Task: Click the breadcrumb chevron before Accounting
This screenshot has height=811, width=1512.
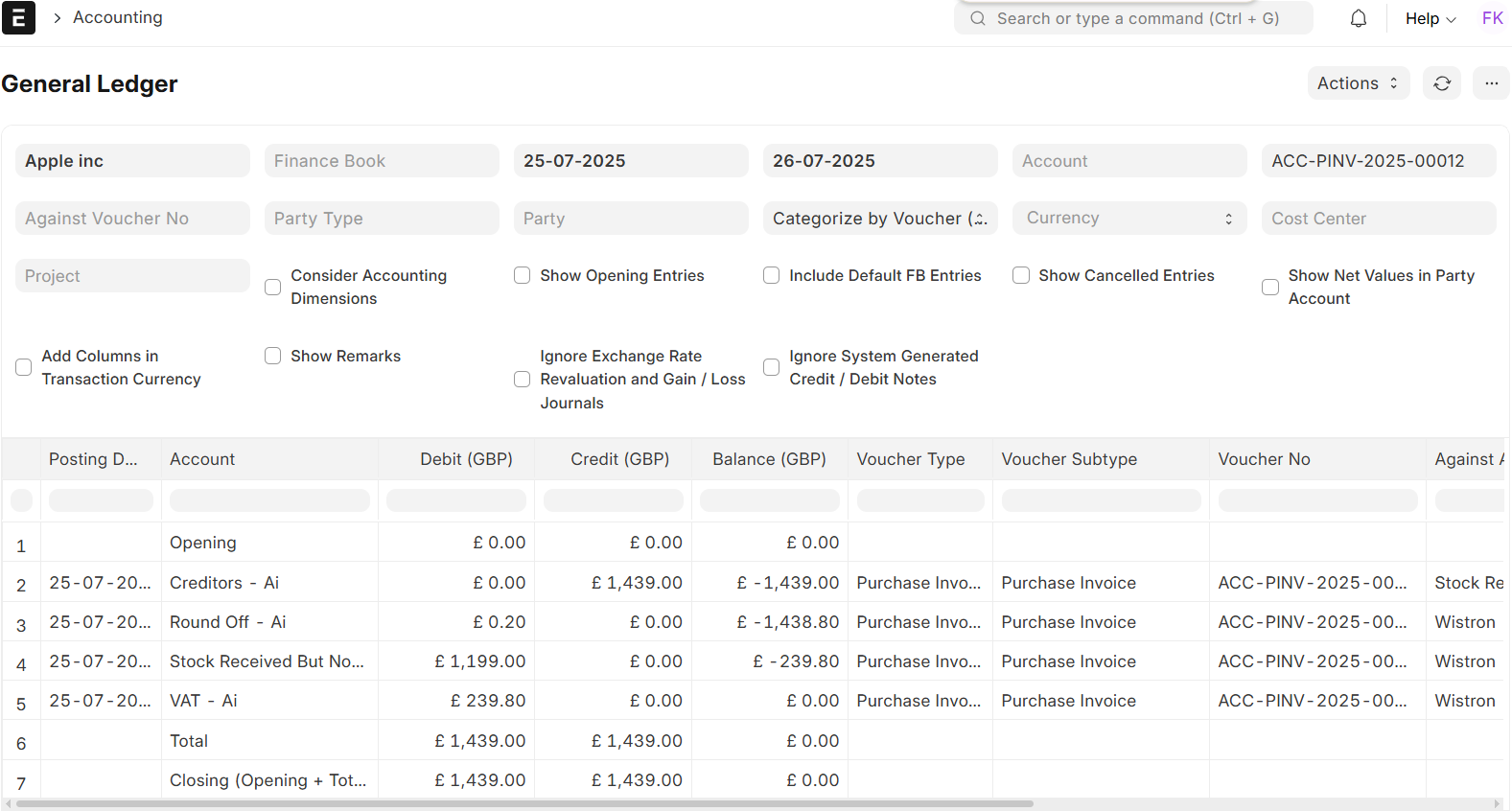Action: click(57, 18)
